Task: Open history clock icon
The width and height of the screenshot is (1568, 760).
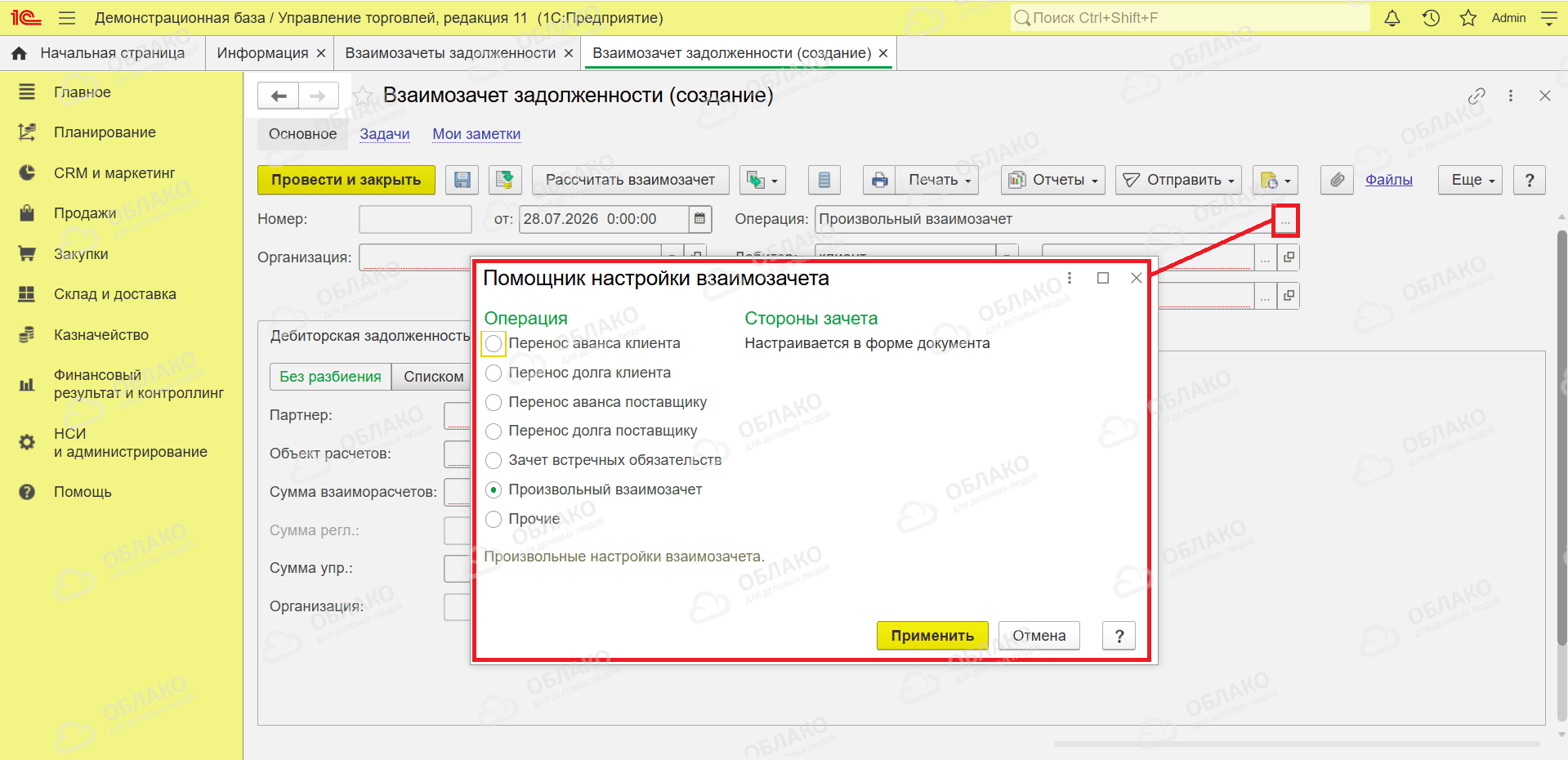Action: [1431, 18]
